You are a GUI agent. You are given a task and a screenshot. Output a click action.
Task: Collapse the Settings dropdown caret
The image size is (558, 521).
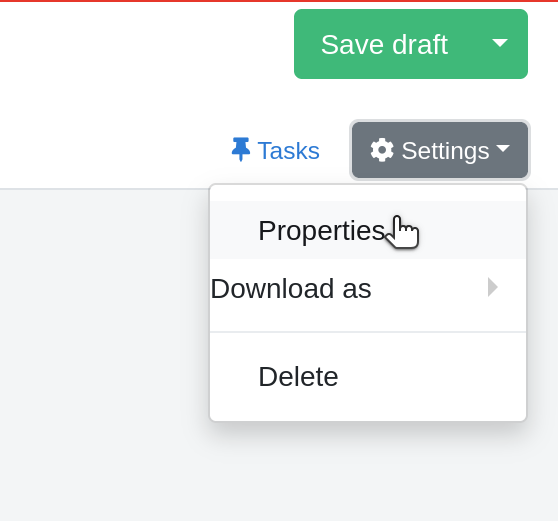(x=503, y=148)
